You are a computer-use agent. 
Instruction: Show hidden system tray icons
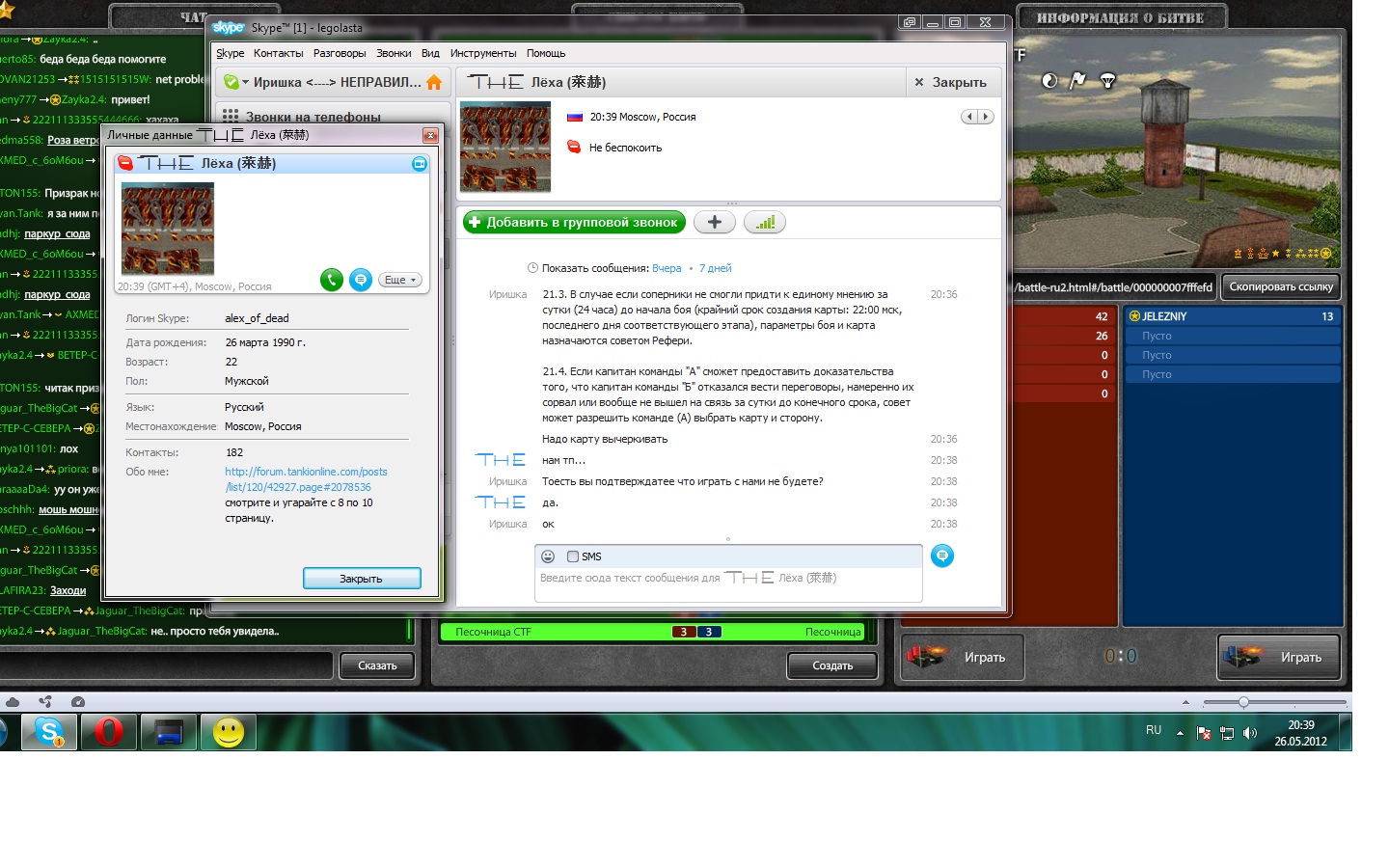point(1180,733)
